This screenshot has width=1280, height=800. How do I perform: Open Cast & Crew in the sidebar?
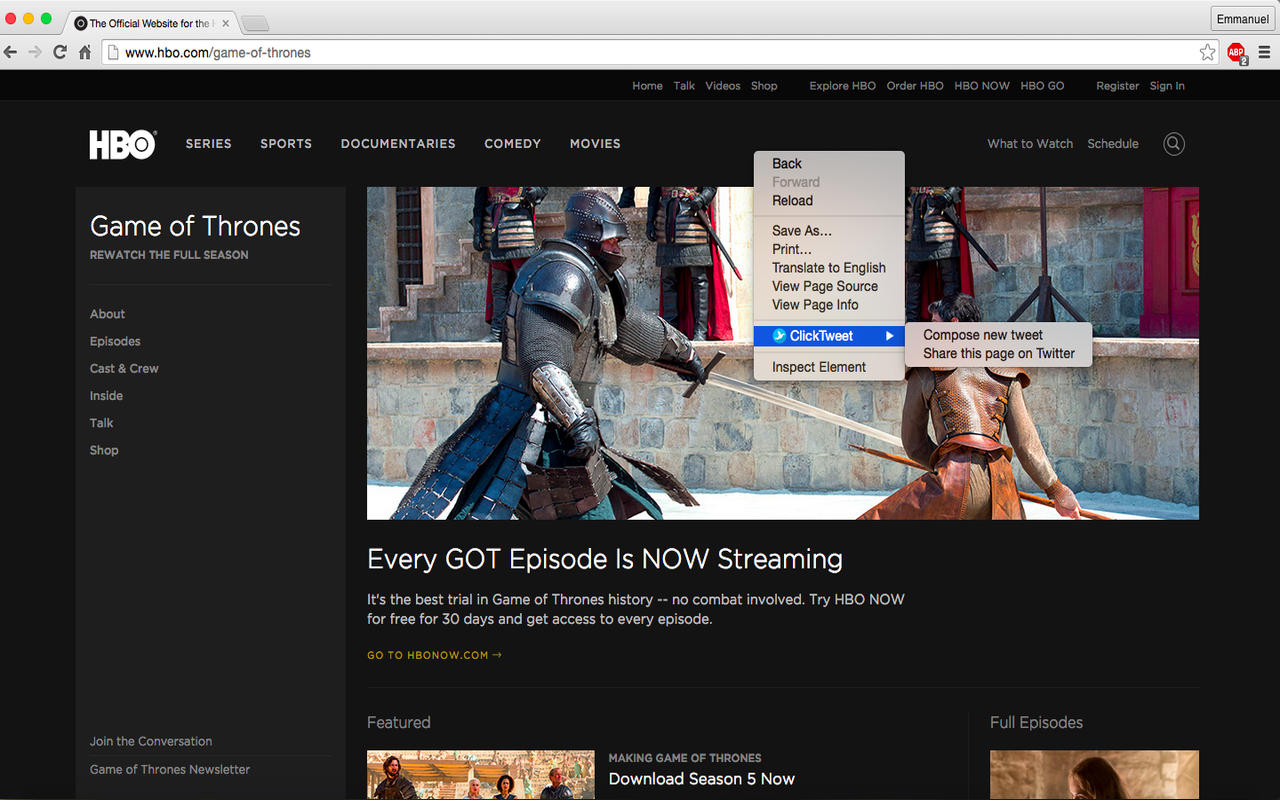[x=124, y=368]
